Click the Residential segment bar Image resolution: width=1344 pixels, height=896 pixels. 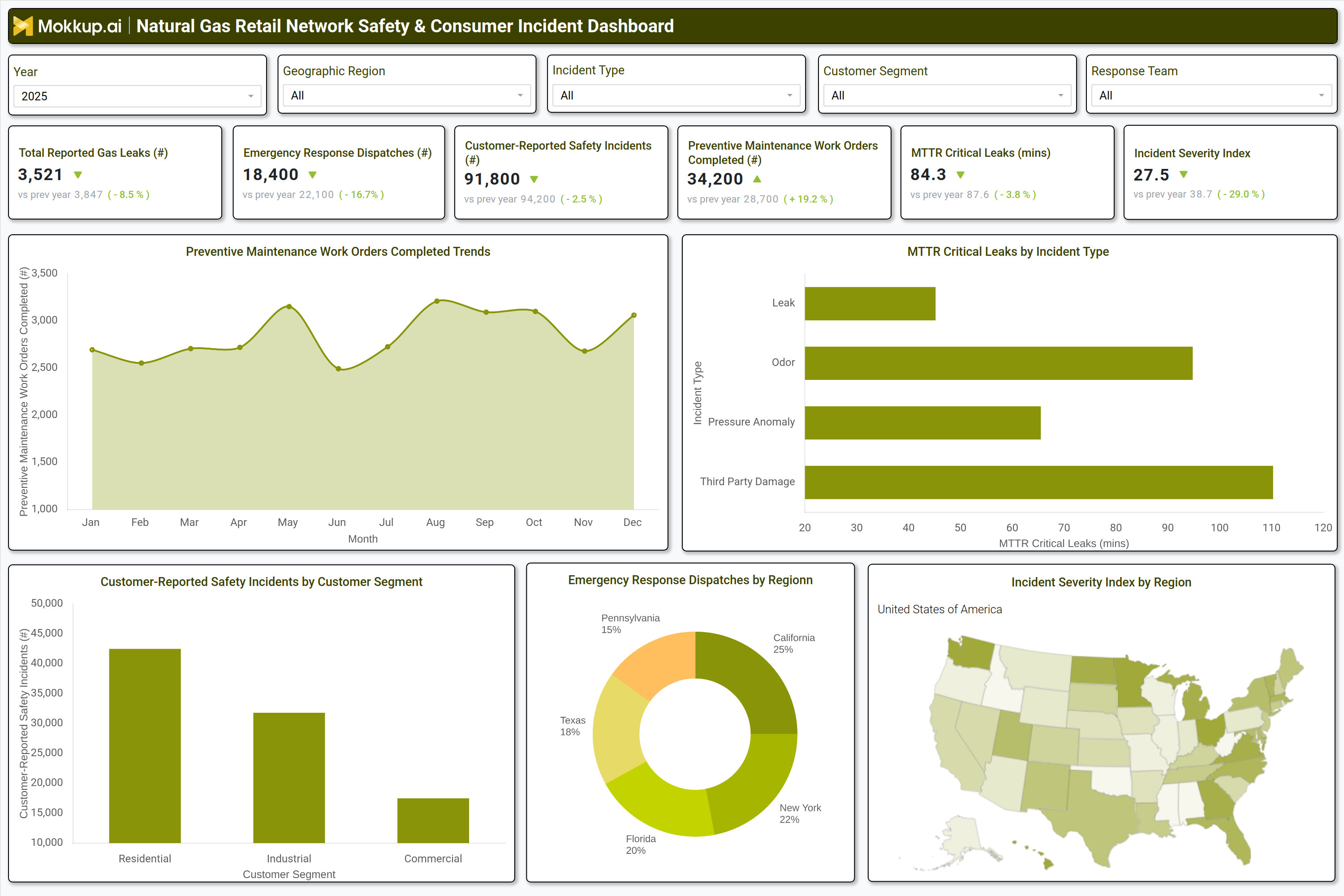(145, 746)
